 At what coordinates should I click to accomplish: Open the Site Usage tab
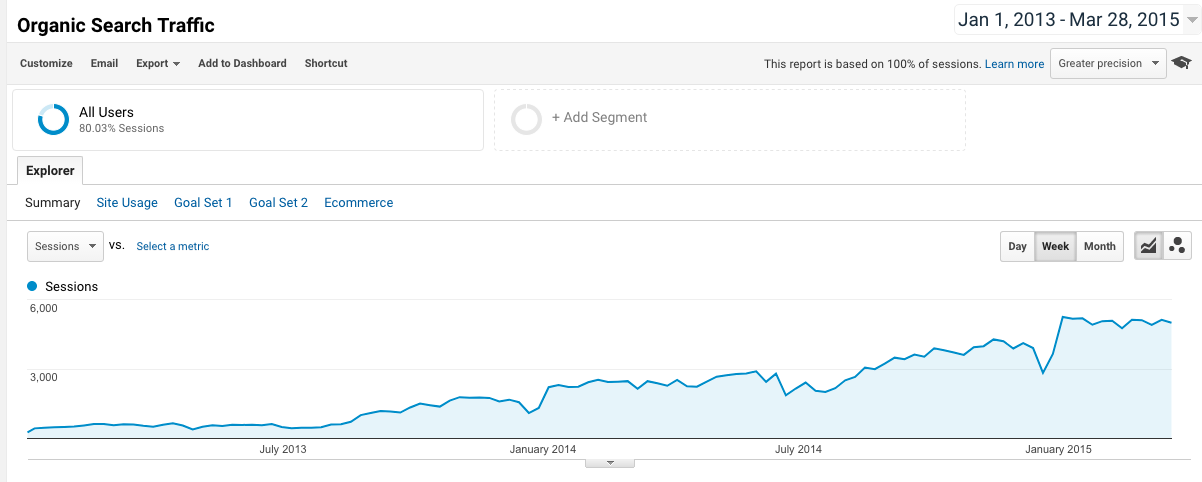coord(127,203)
